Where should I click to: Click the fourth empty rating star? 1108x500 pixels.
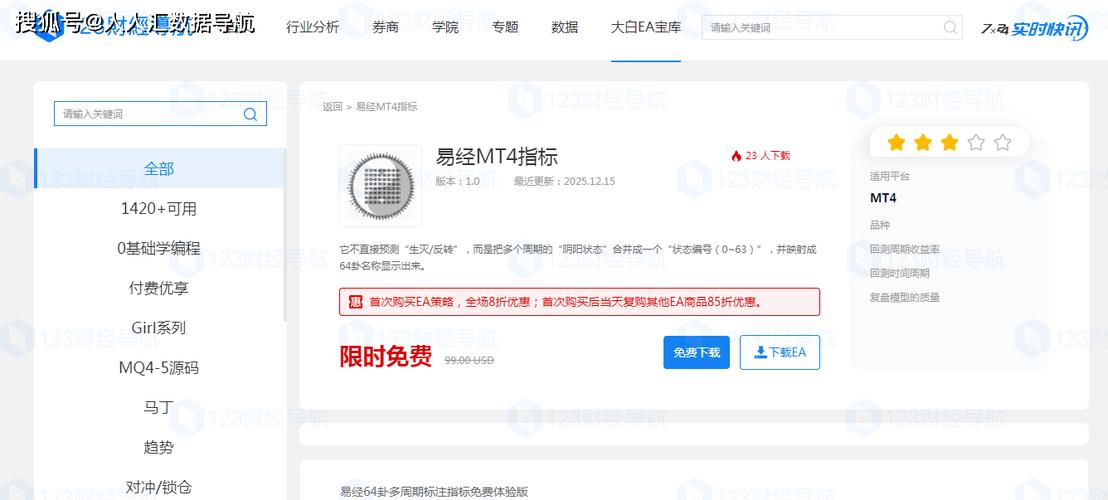[x=976, y=143]
